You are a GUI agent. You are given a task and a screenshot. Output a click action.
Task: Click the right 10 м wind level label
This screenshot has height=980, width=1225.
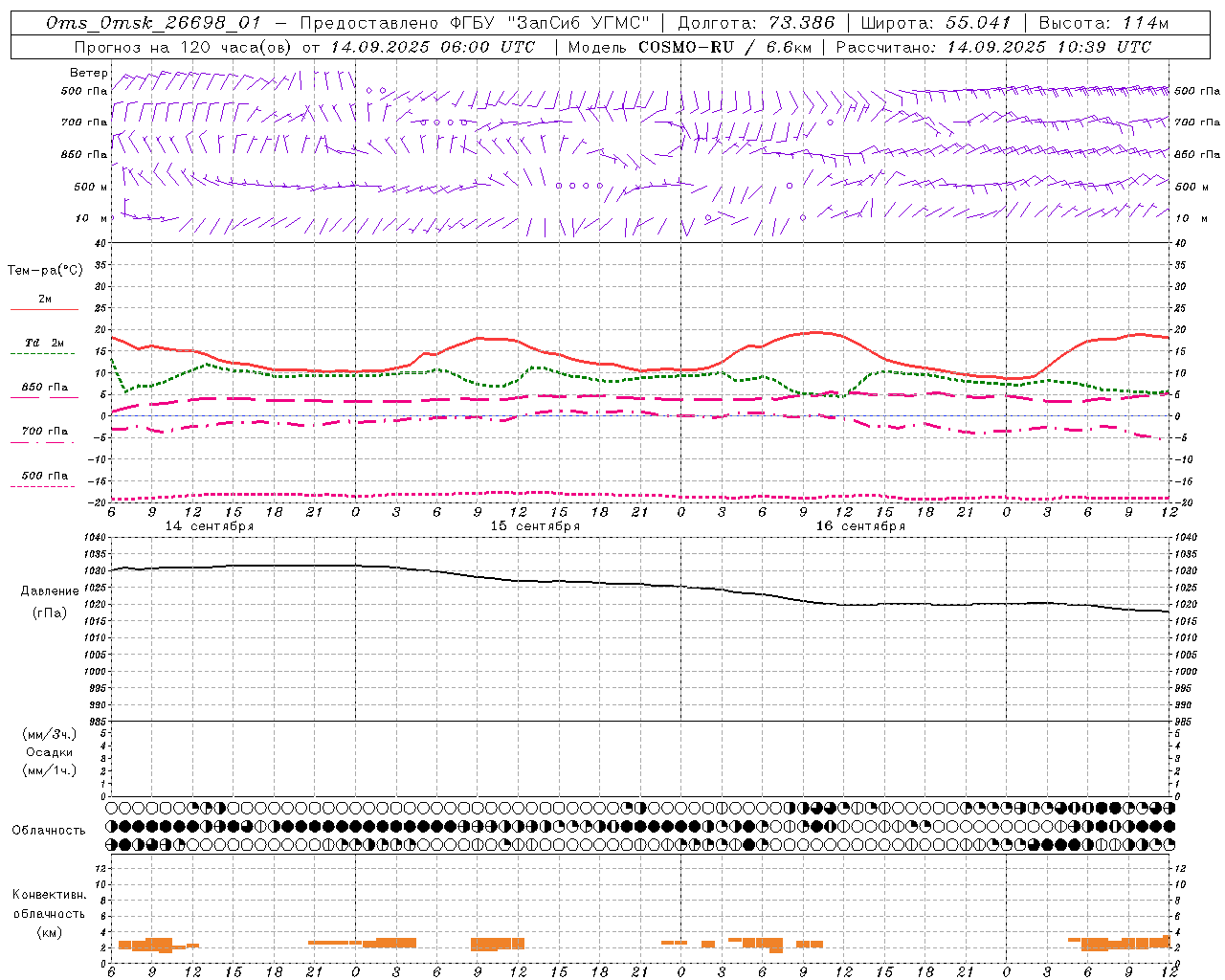coord(1191,218)
